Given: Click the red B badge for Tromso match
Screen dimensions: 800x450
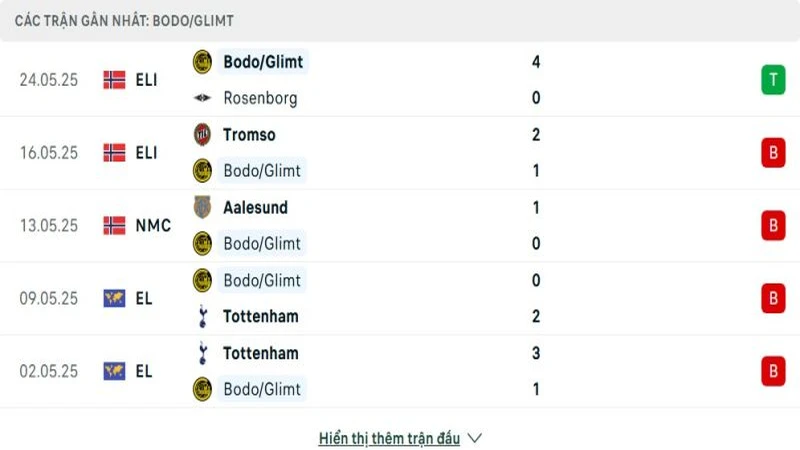Looking at the screenshot, I should click(x=772, y=153).
